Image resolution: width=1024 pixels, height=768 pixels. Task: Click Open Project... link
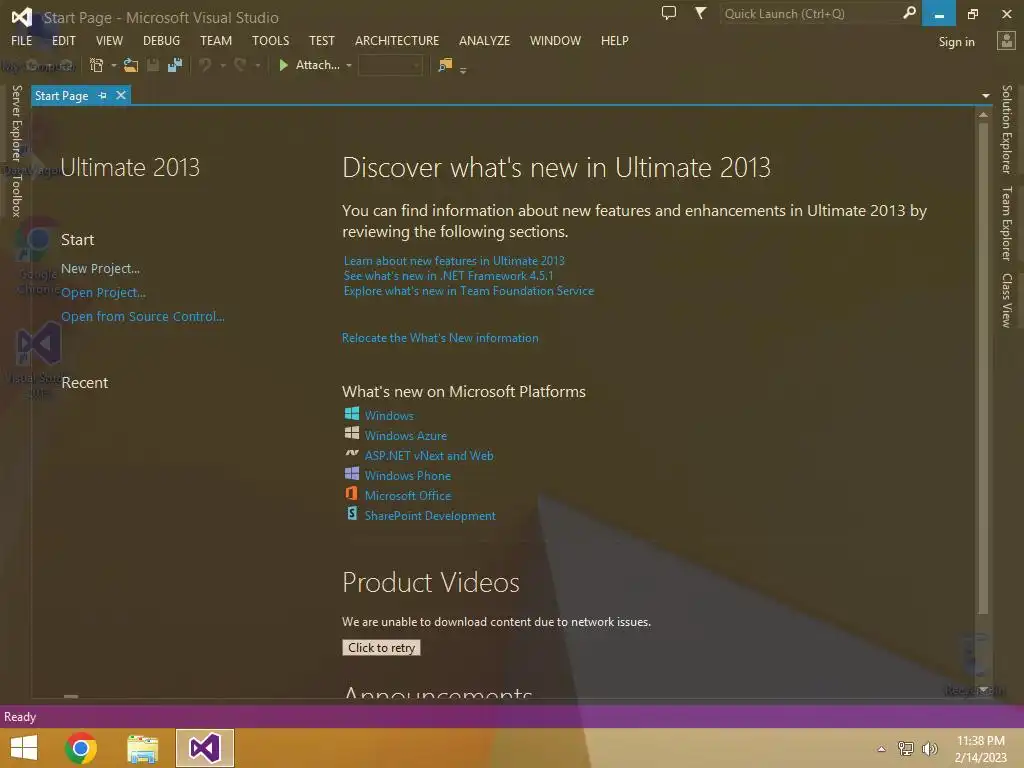click(x=103, y=293)
